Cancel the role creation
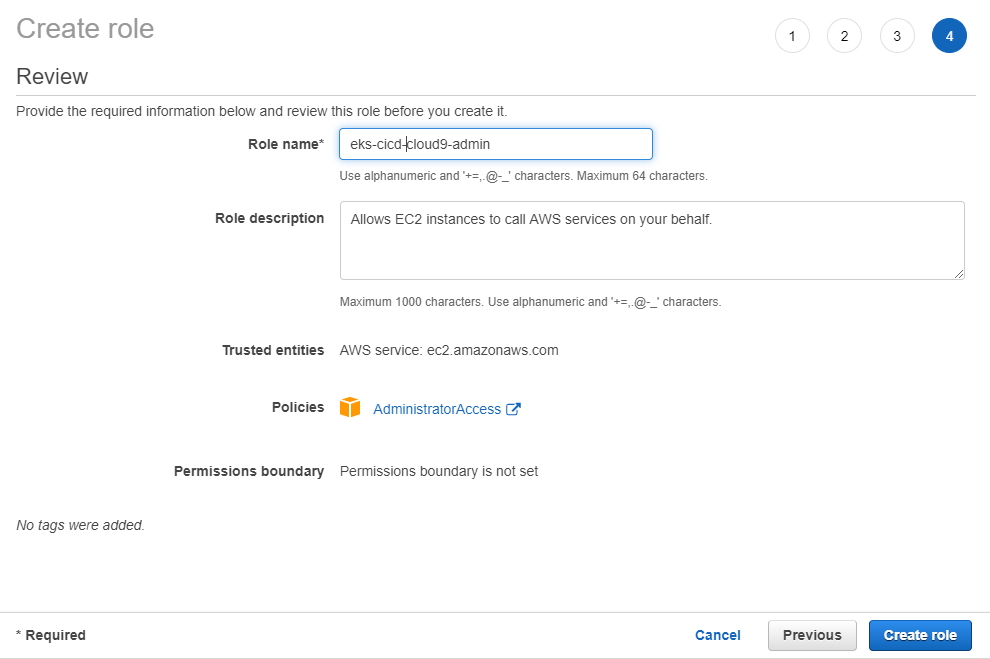This screenshot has width=990, height=659. [717, 635]
